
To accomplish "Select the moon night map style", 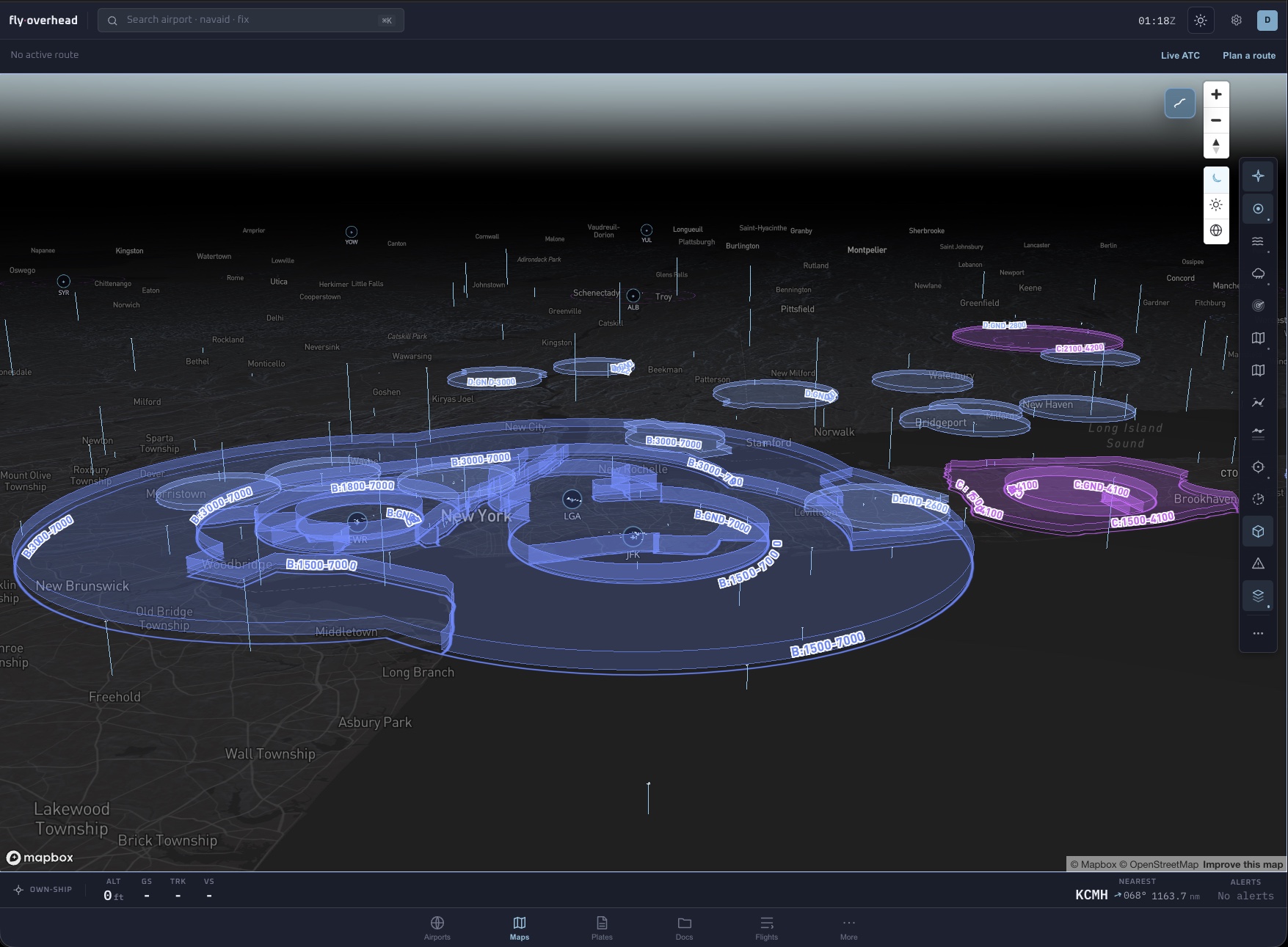I will click(1216, 179).
